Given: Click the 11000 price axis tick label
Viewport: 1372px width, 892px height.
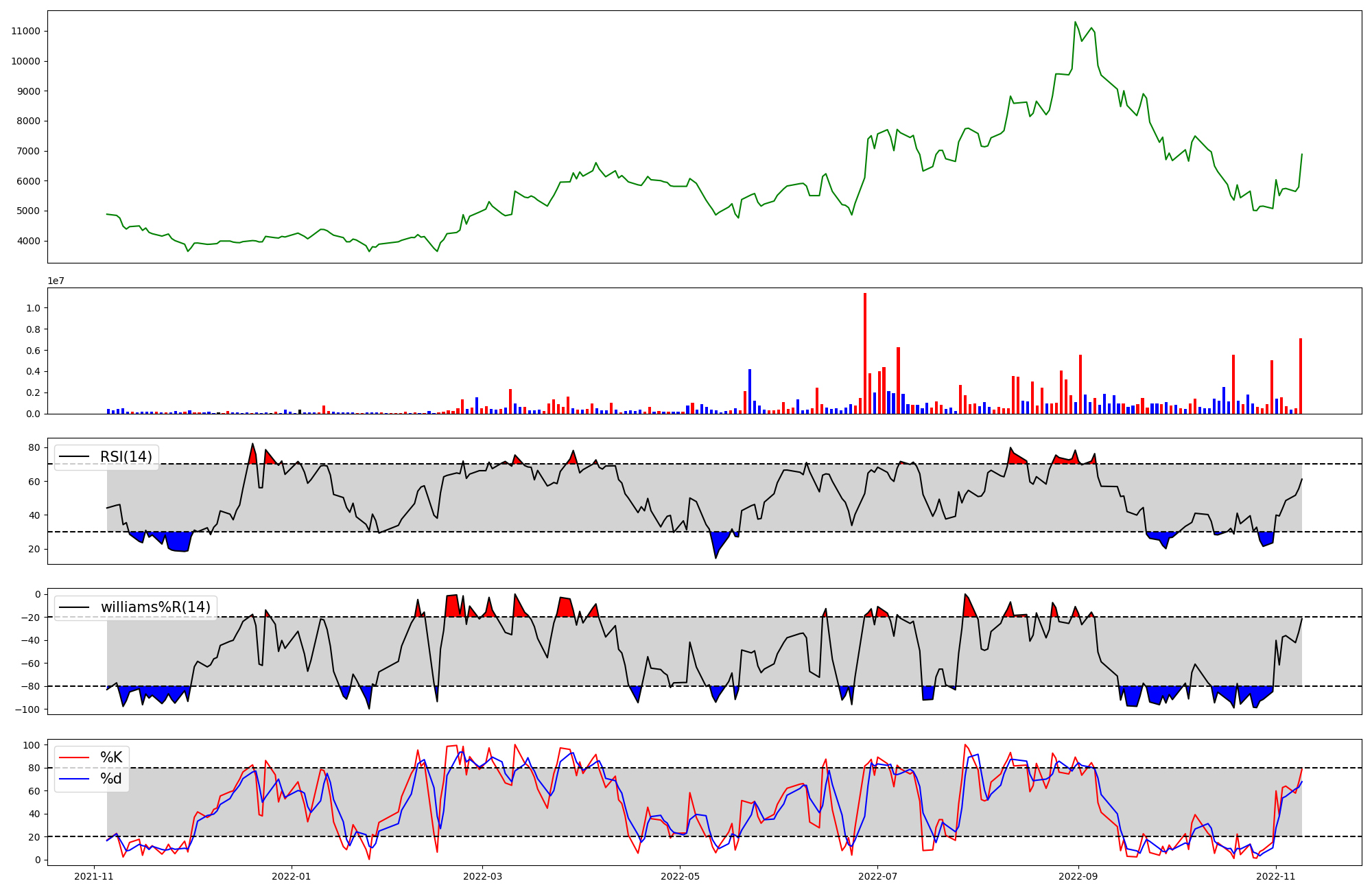Looking at the screenshot, I should (x=25, y=31).
